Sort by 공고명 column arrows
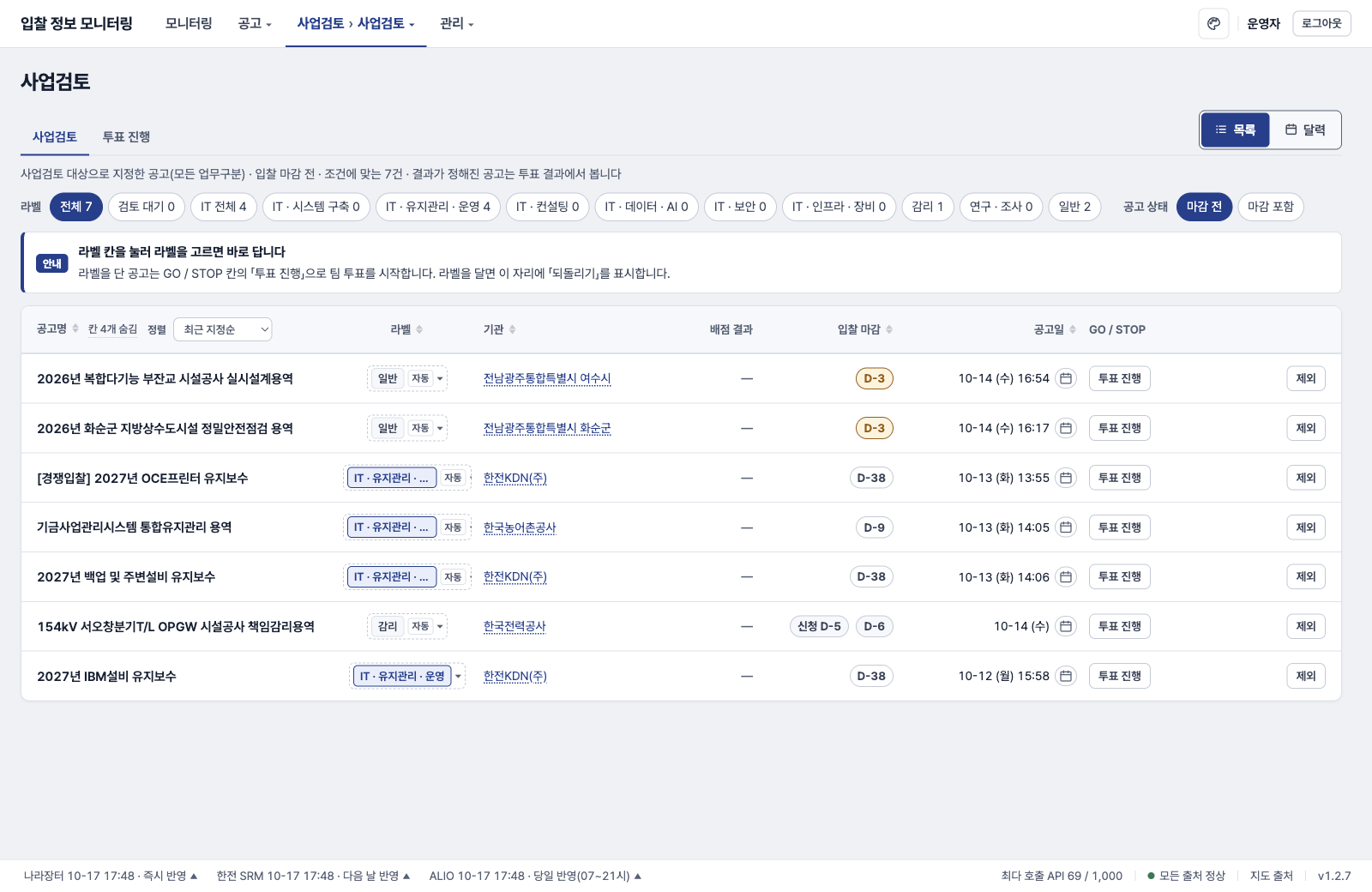Image resolution: width=1372 pixels, height=892 pixels. pyautogui.click(x=75, y=329)
